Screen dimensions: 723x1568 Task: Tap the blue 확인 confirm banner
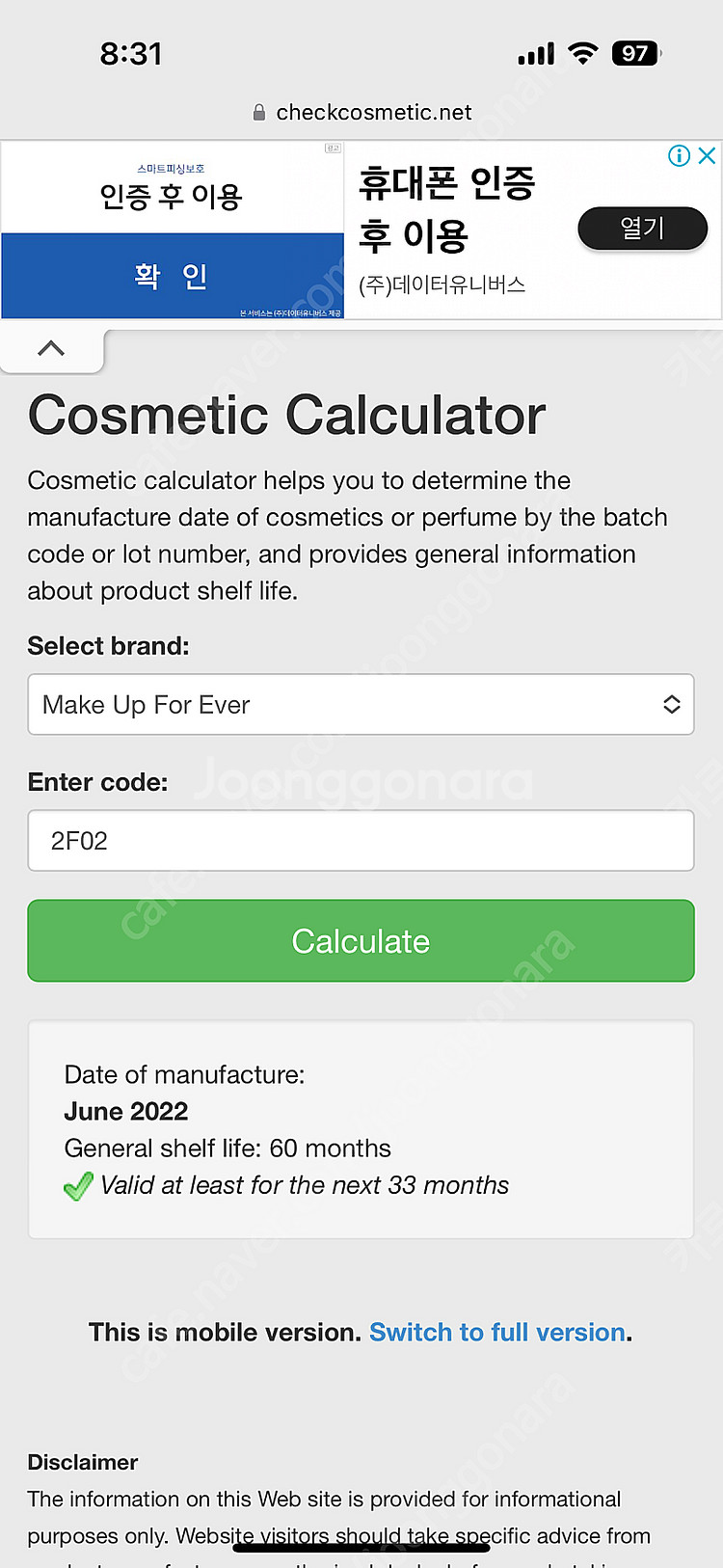tap(173, 276)
